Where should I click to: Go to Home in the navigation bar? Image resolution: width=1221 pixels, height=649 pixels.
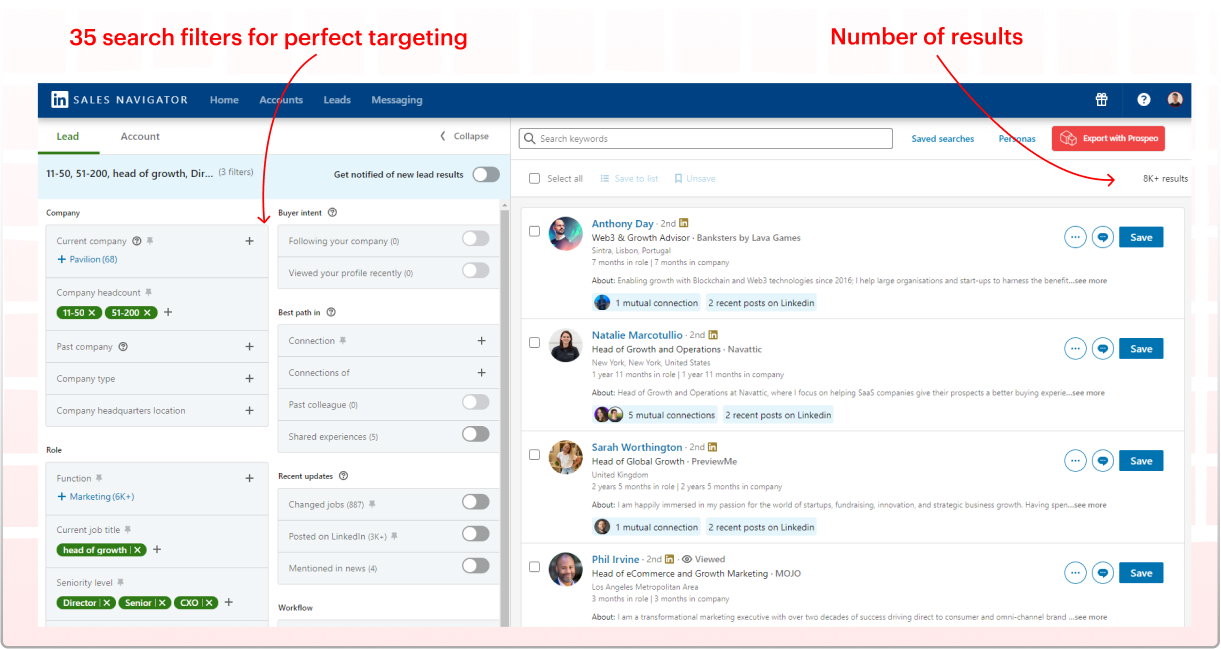point(224,100)
